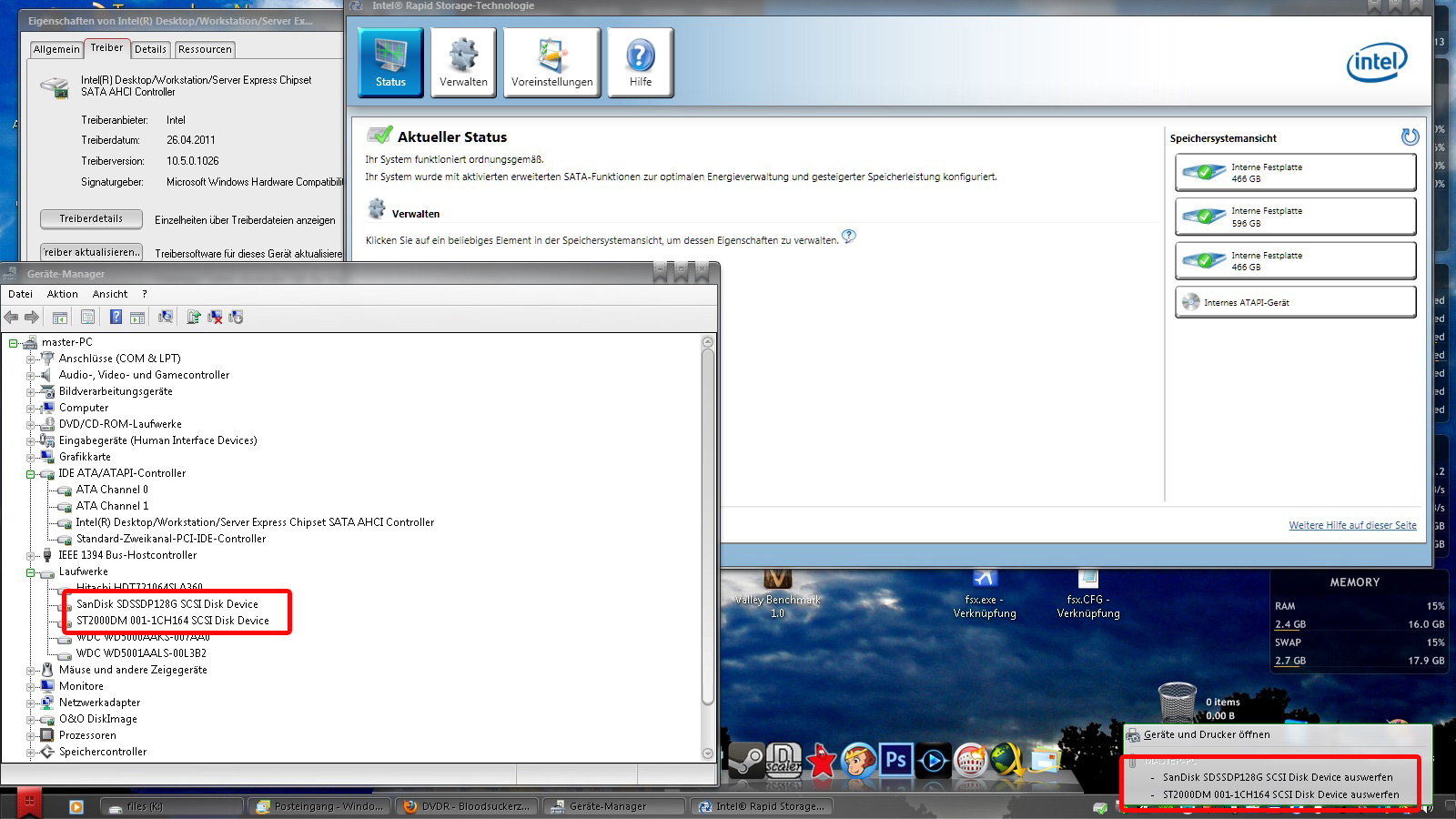Open fsx.CFG - Verknüpfung desktop shortcut
1456x819 pixels.
tap(1088, 593)
